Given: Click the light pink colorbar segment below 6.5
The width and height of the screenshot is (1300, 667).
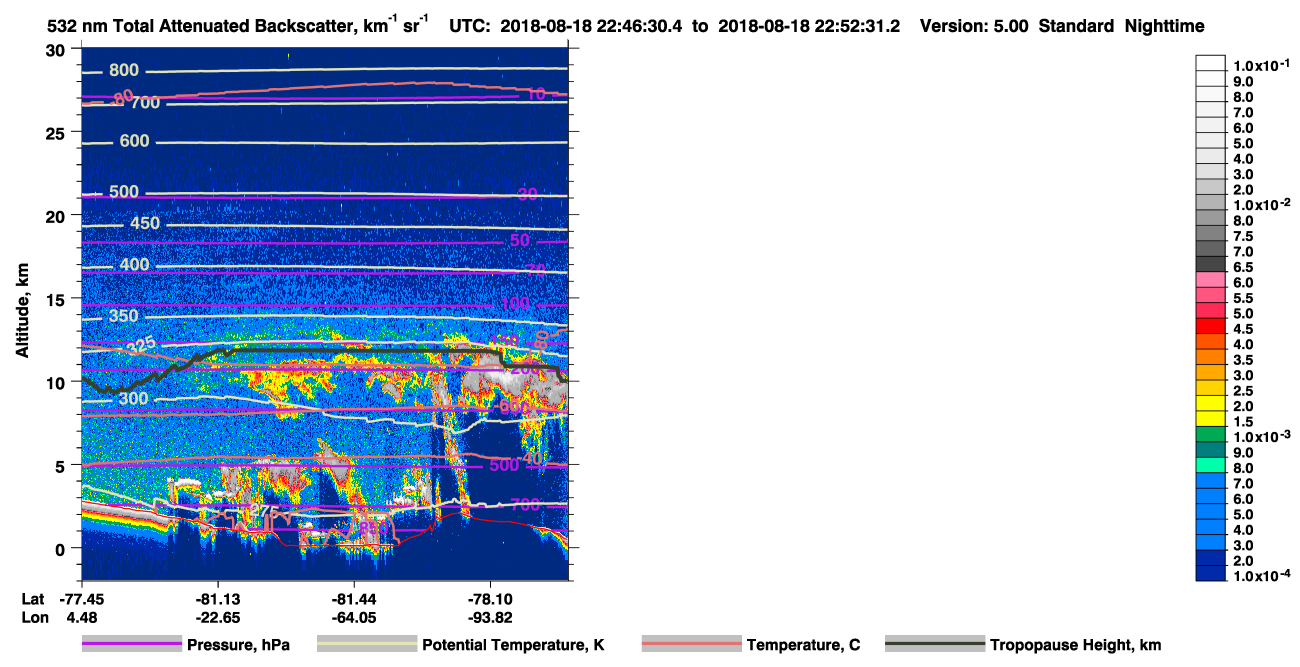Looking at the screenshot, I should [1210, 279].
